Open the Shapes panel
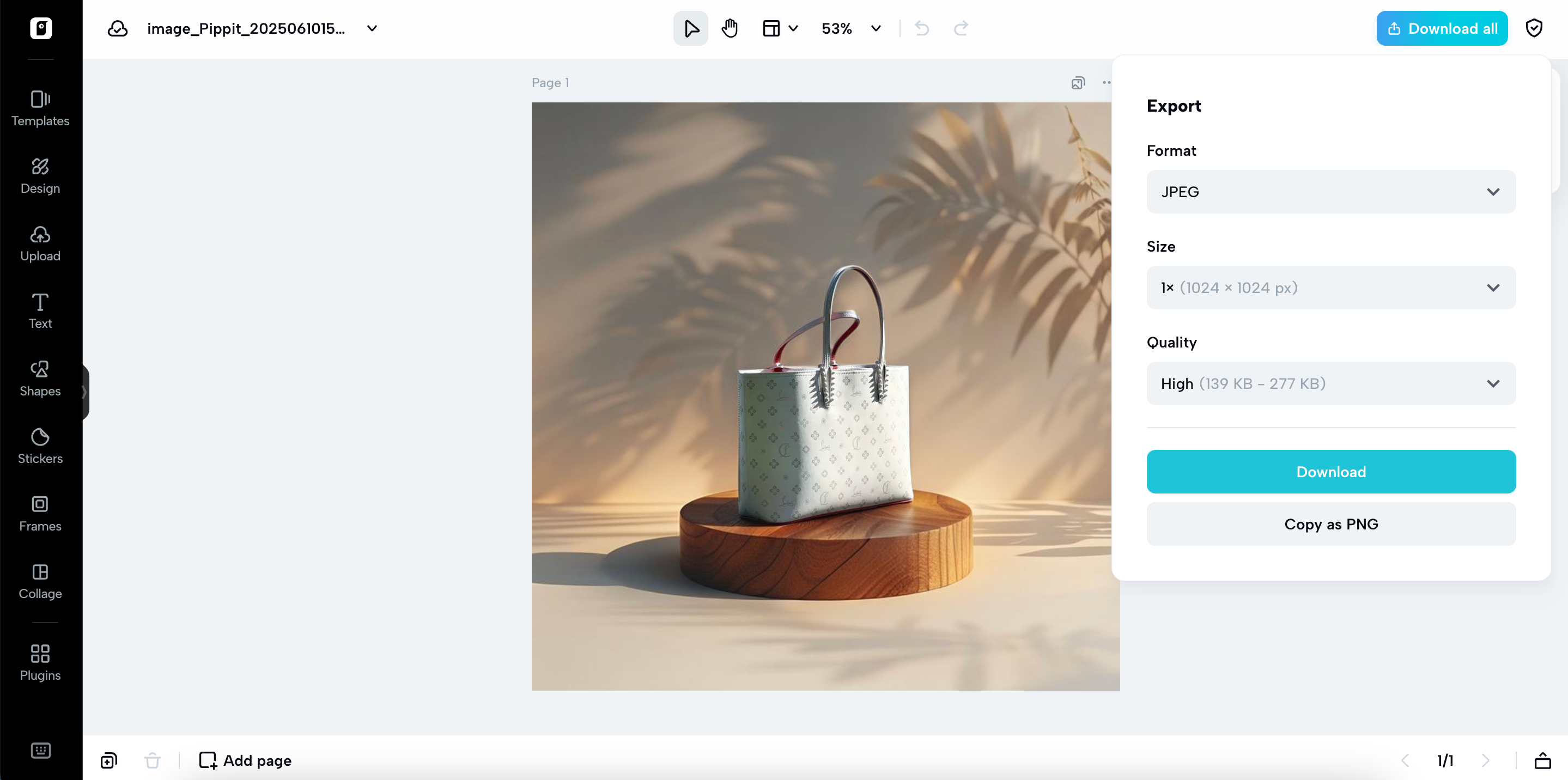1568x780 pixels. pos(40,379)
